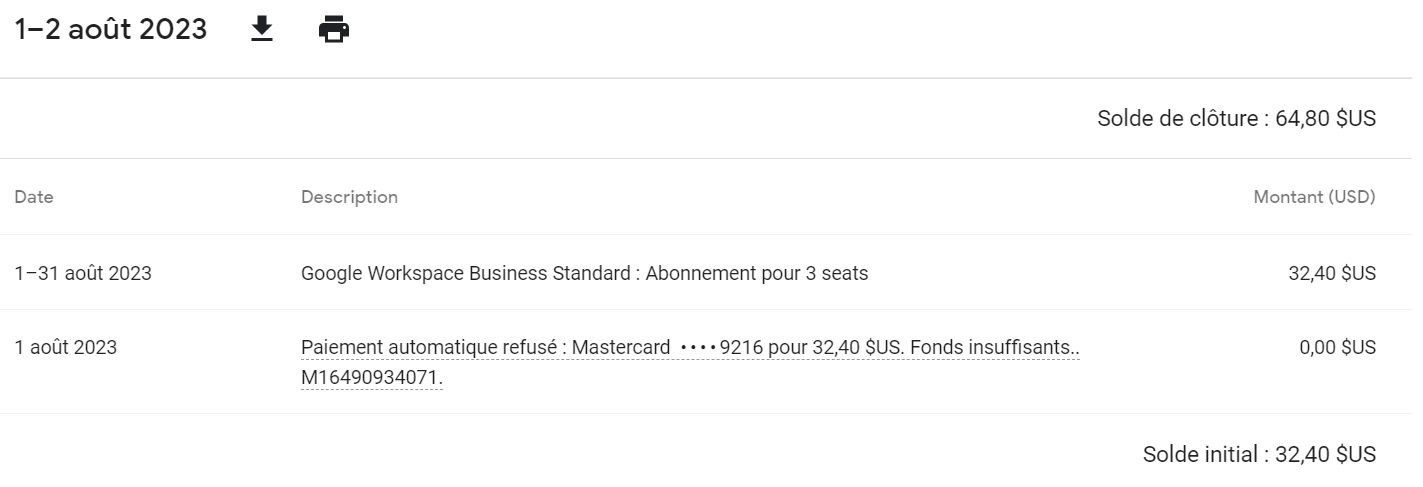Select the Google Workspace Business Standard entry
The height and width of the screenshot is (487, 1423).
pyautogui.click(x=465, y=273)
